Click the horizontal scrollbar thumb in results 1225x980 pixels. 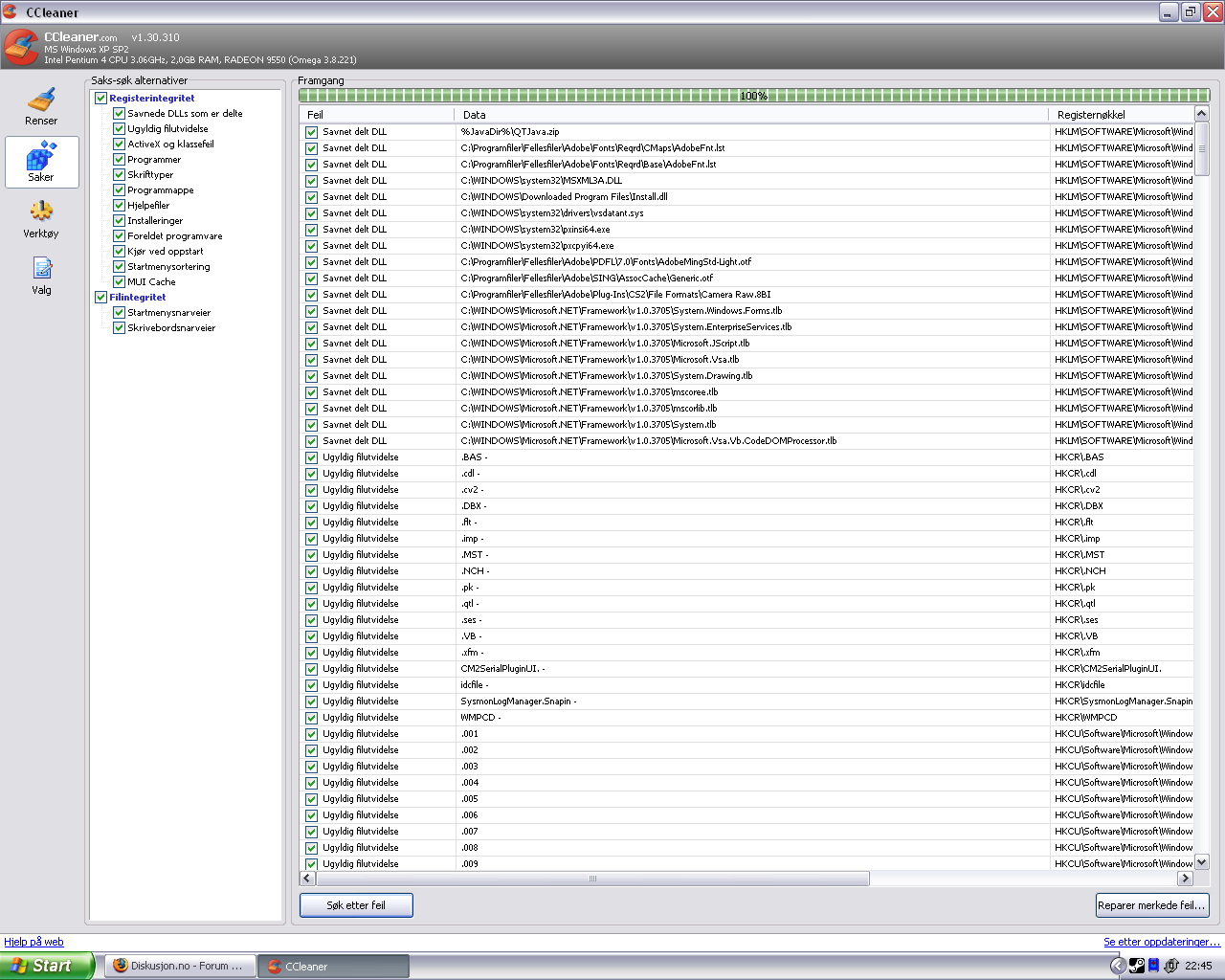point(592,879)
